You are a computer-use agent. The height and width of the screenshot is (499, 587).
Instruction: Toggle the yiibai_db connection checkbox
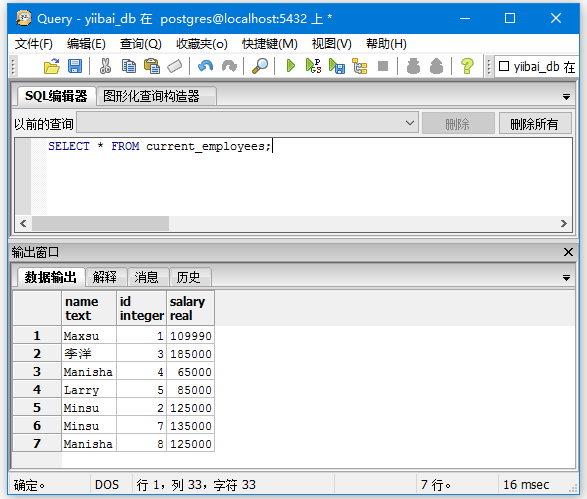[504, 66]
